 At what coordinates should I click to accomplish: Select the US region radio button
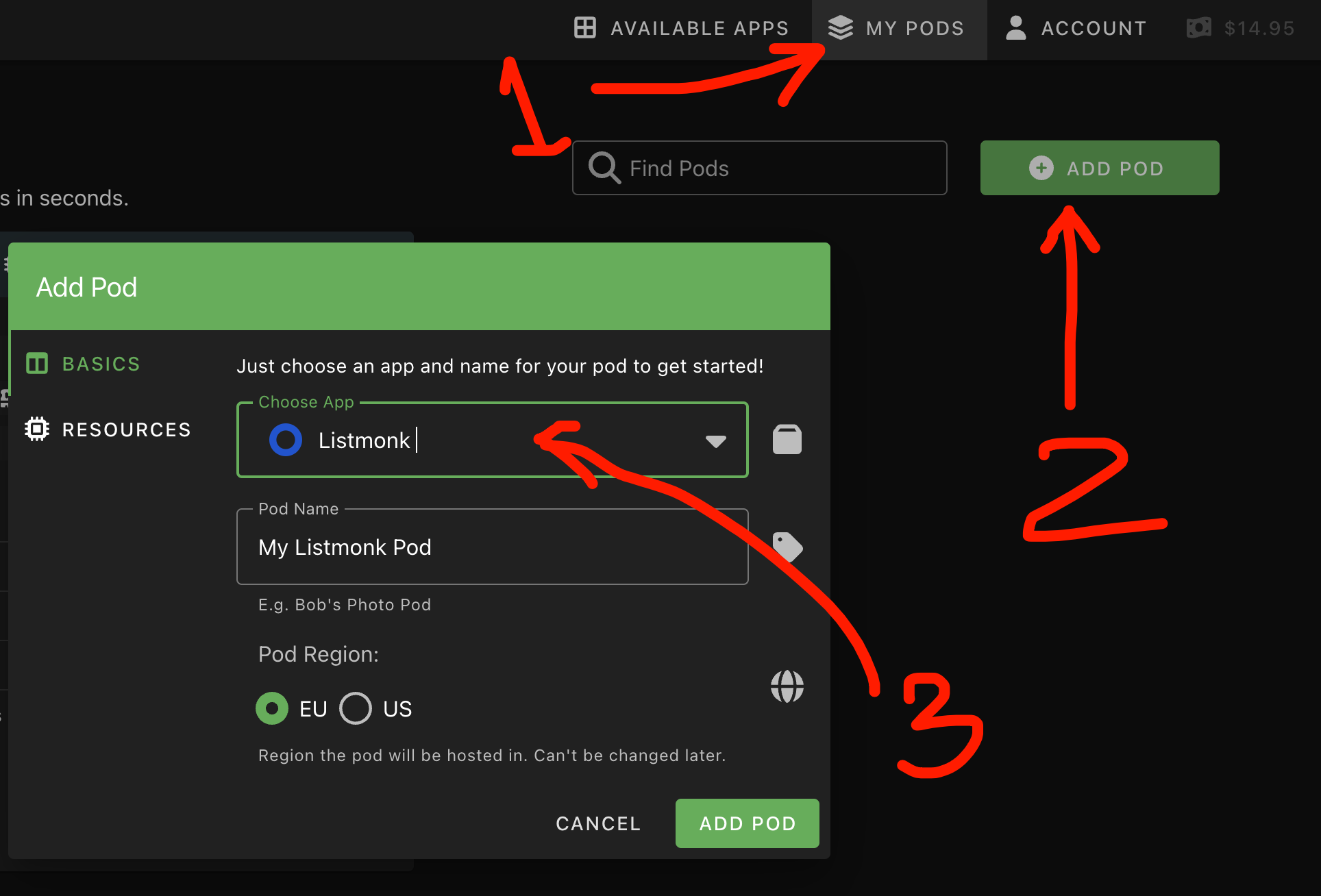356,708
